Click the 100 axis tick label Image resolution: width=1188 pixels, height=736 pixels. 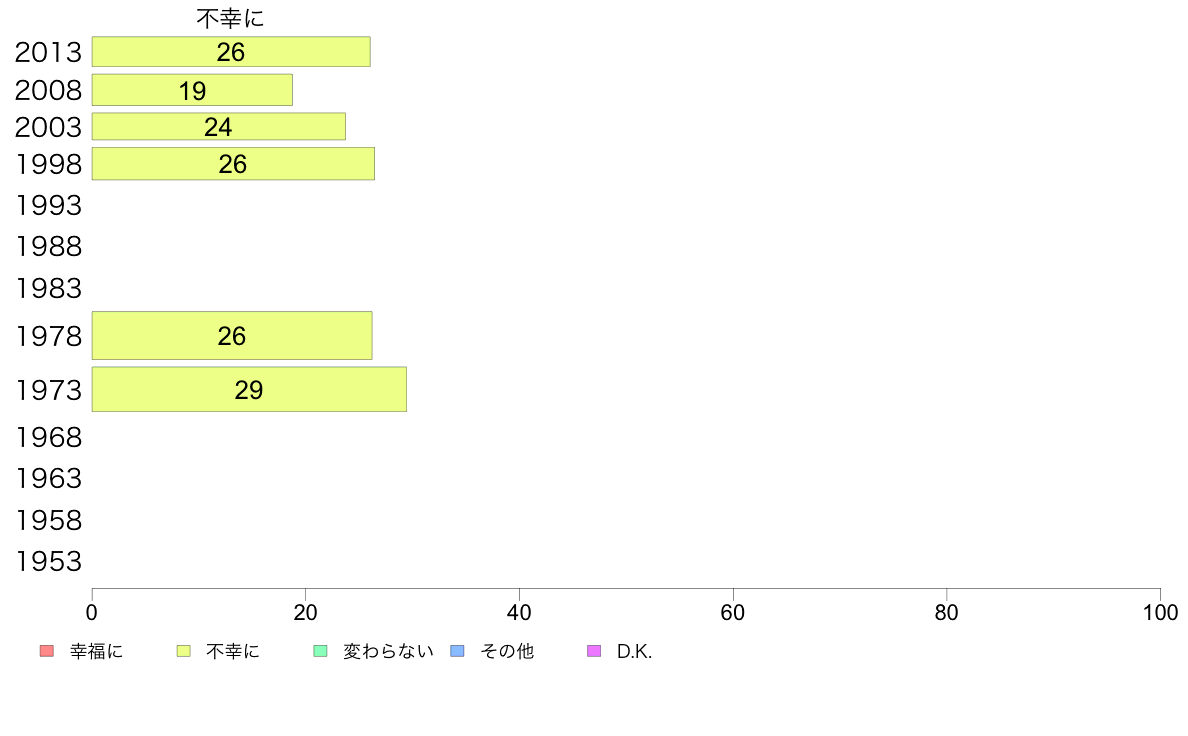(1160, 612)
